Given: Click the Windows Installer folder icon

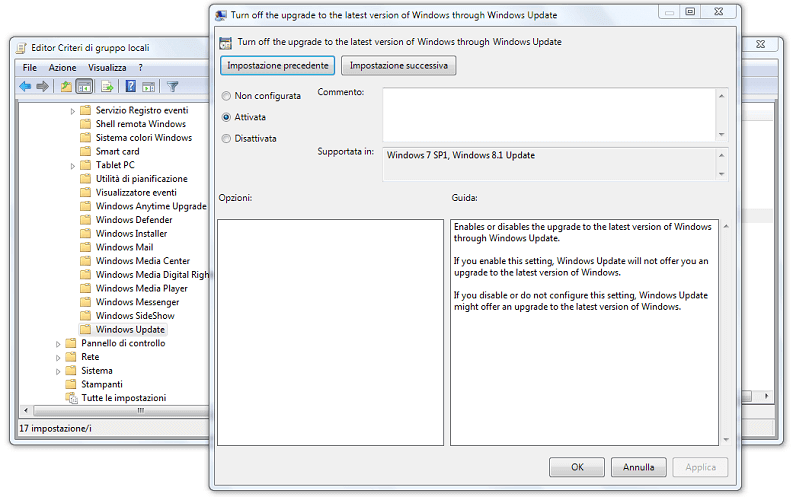Looking at the screenshot, I should click(x=85, y=234).
